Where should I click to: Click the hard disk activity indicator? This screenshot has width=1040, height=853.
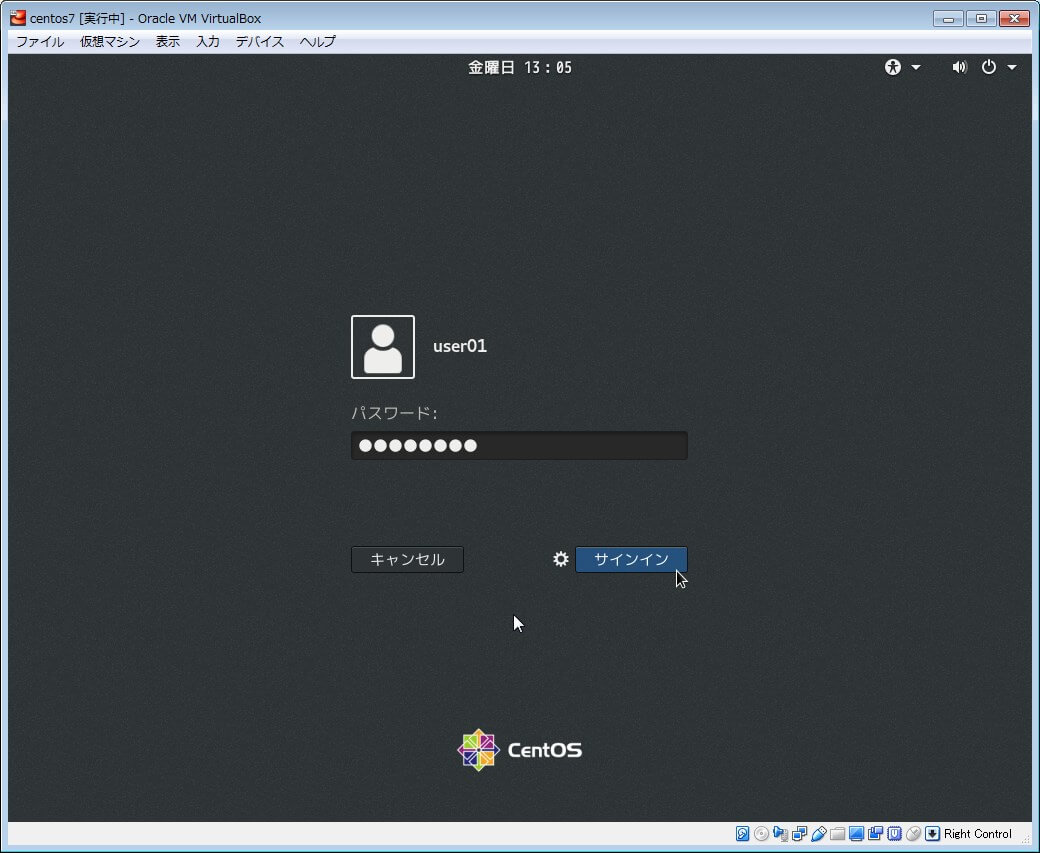(x=743, y=834)
